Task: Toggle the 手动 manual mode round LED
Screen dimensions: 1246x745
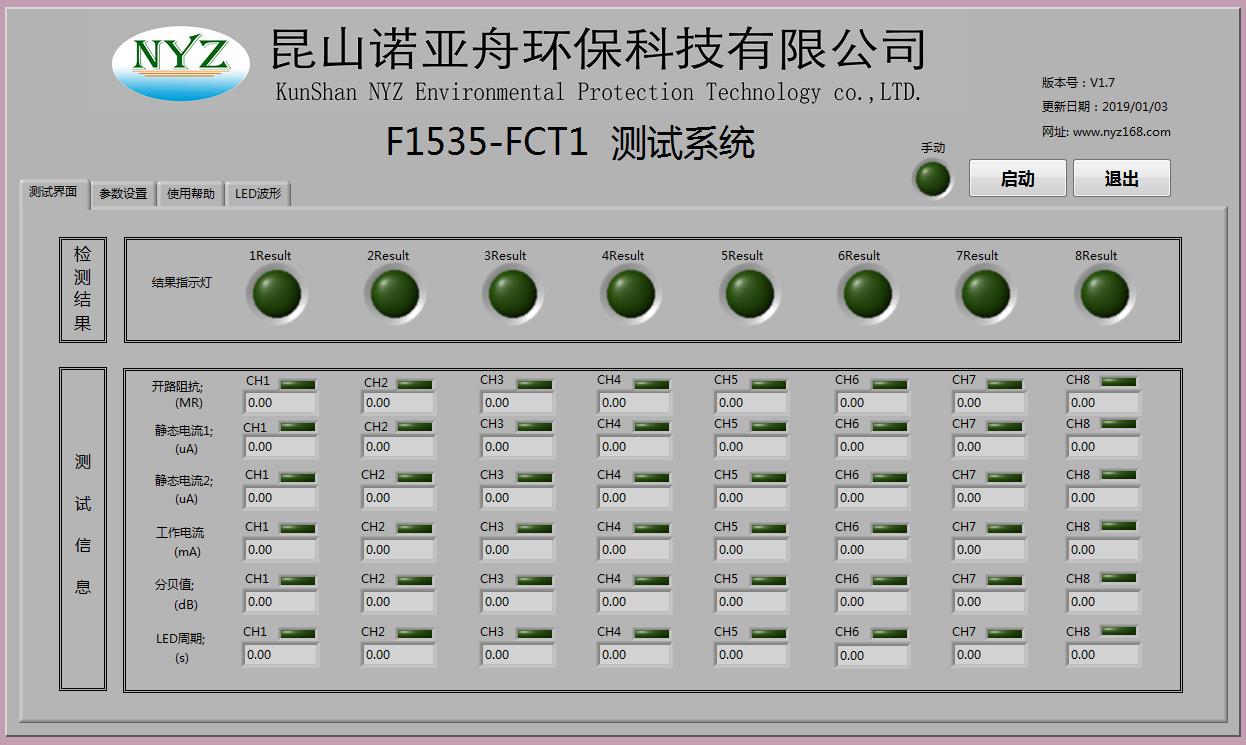Action: [x=933, y=179]
